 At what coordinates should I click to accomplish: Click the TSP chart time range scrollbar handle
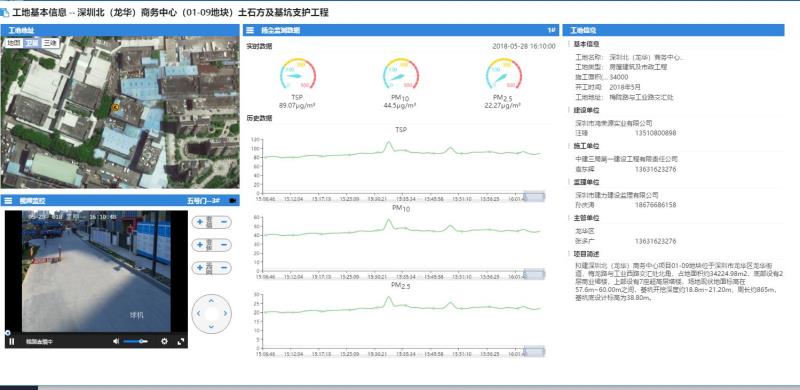tap(534, 197)
